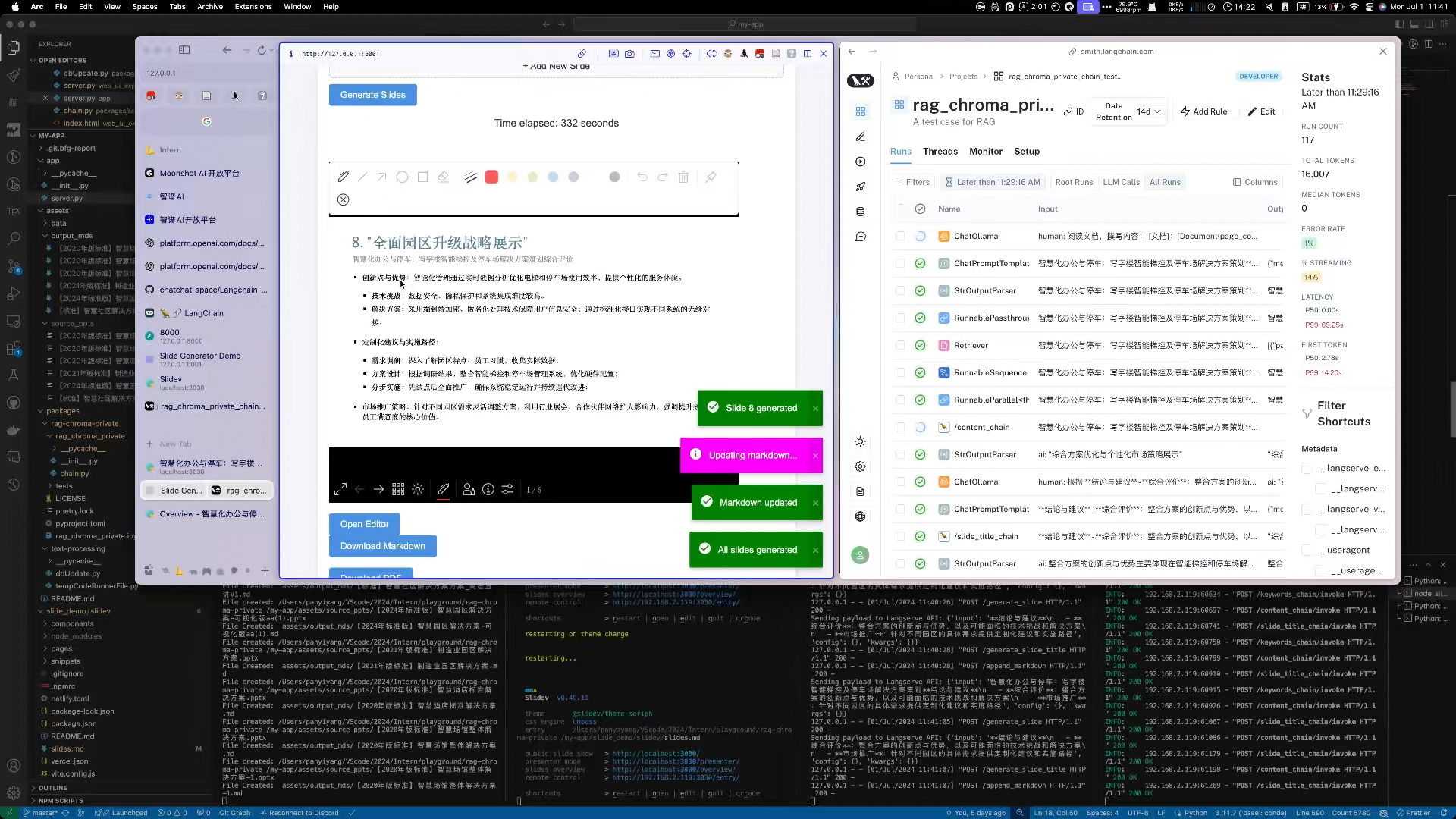This screenshot has width=1456, height=819.
Task: Go to next slide arrow
Action: 378,490
